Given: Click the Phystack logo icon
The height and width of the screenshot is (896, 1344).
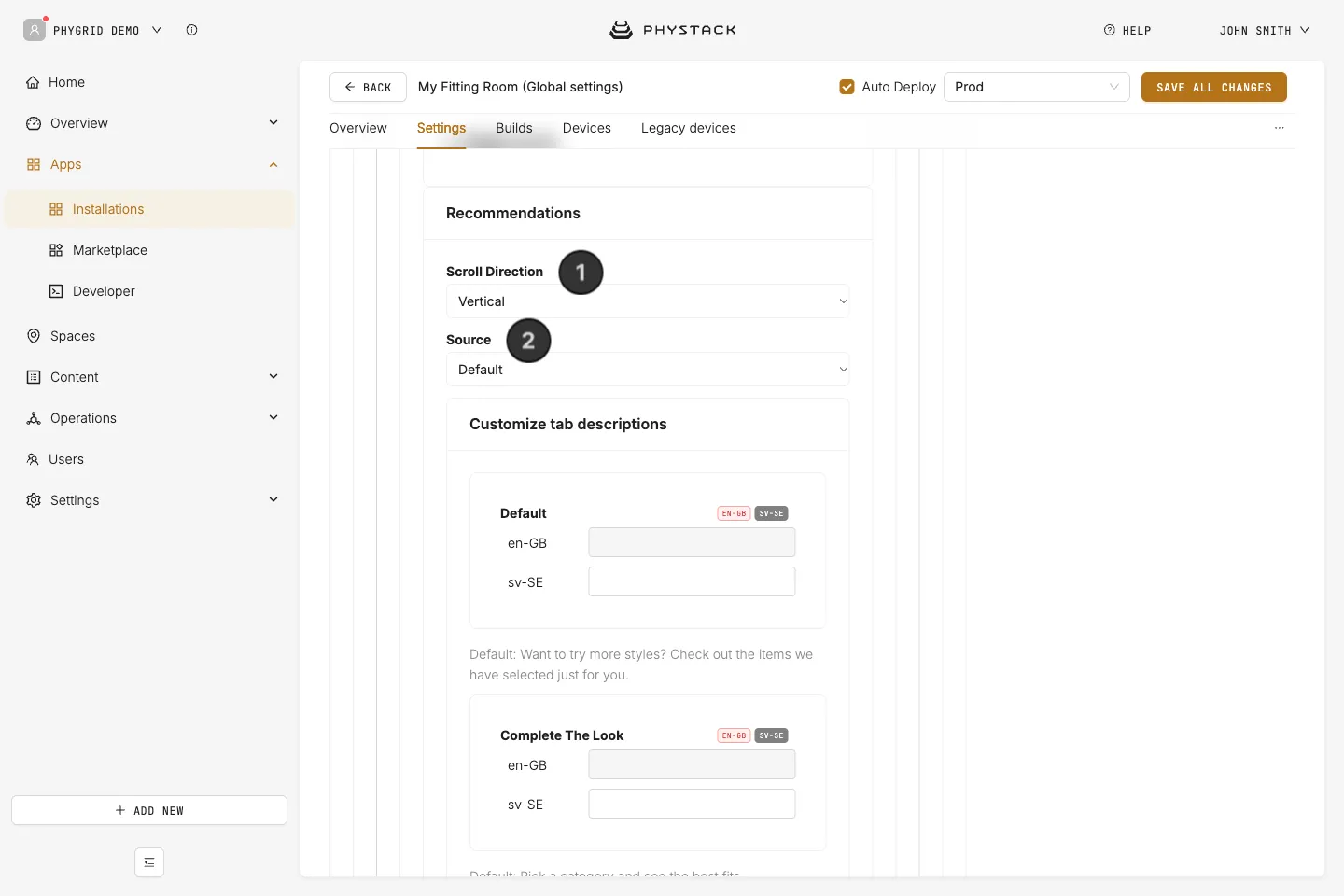Looking at the screenshot, I should [621, 30].
